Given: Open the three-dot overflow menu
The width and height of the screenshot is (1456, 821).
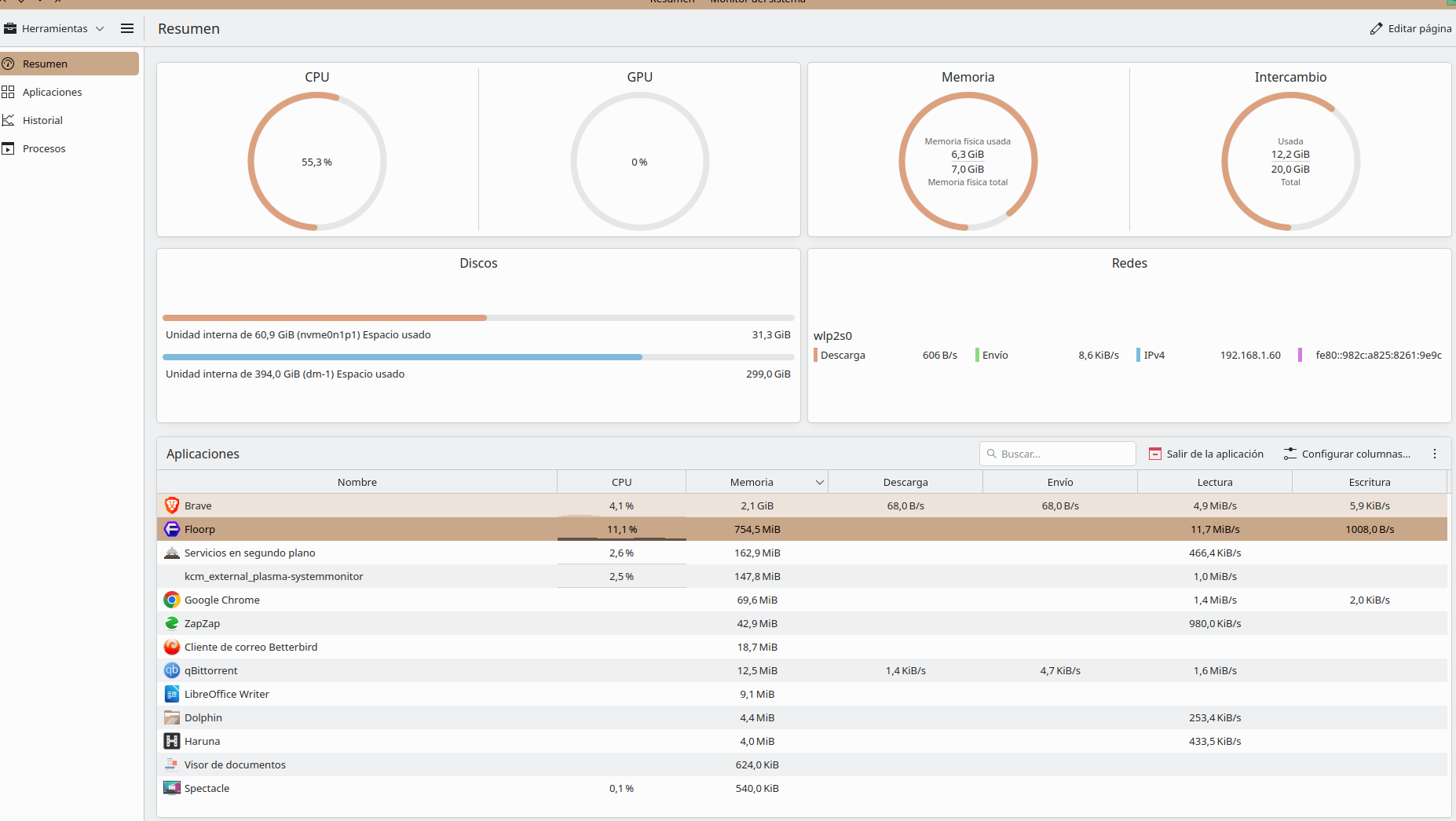Looking at the screenshot, I should [x=1435, y=454].
